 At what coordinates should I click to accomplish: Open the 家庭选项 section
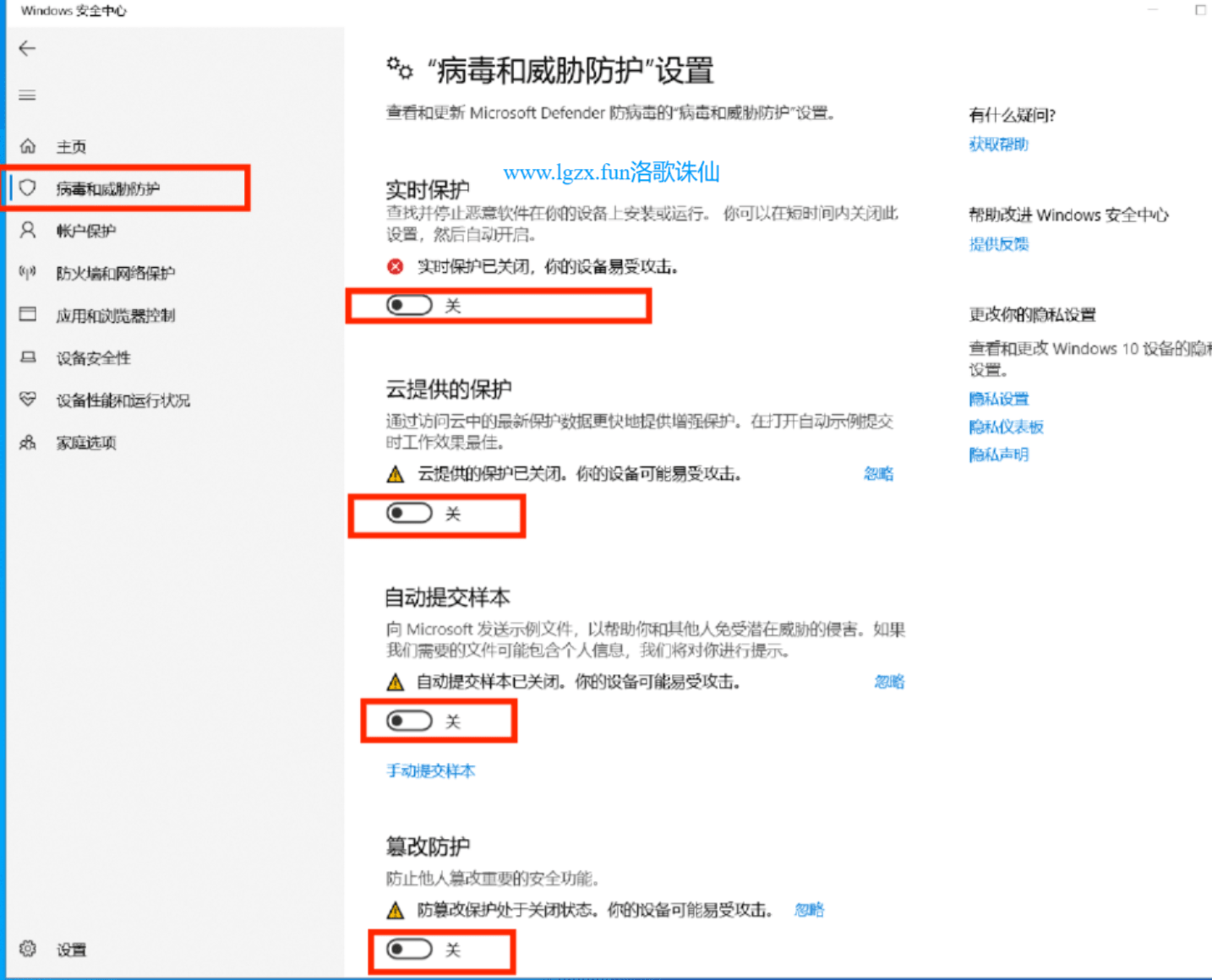click(85, 443)
